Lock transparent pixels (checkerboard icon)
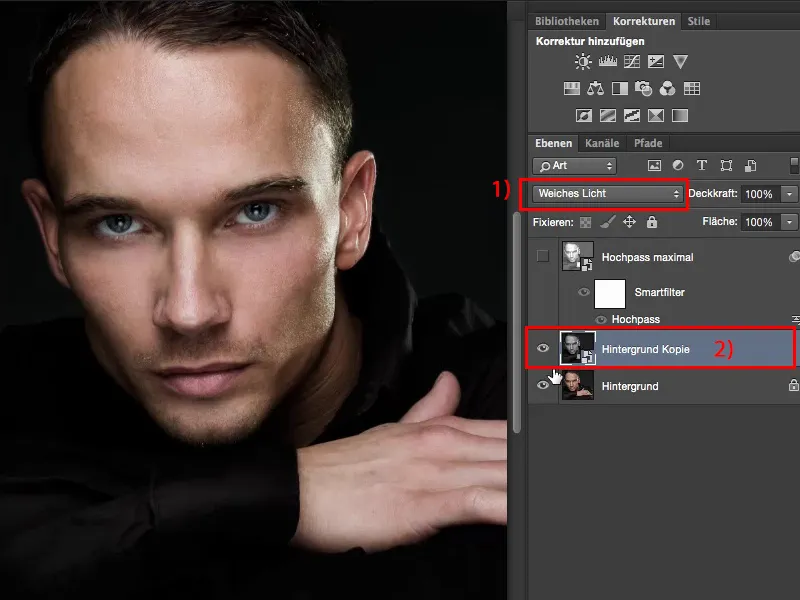The width and height of the screenshot is (800, 600). (586, 222)
